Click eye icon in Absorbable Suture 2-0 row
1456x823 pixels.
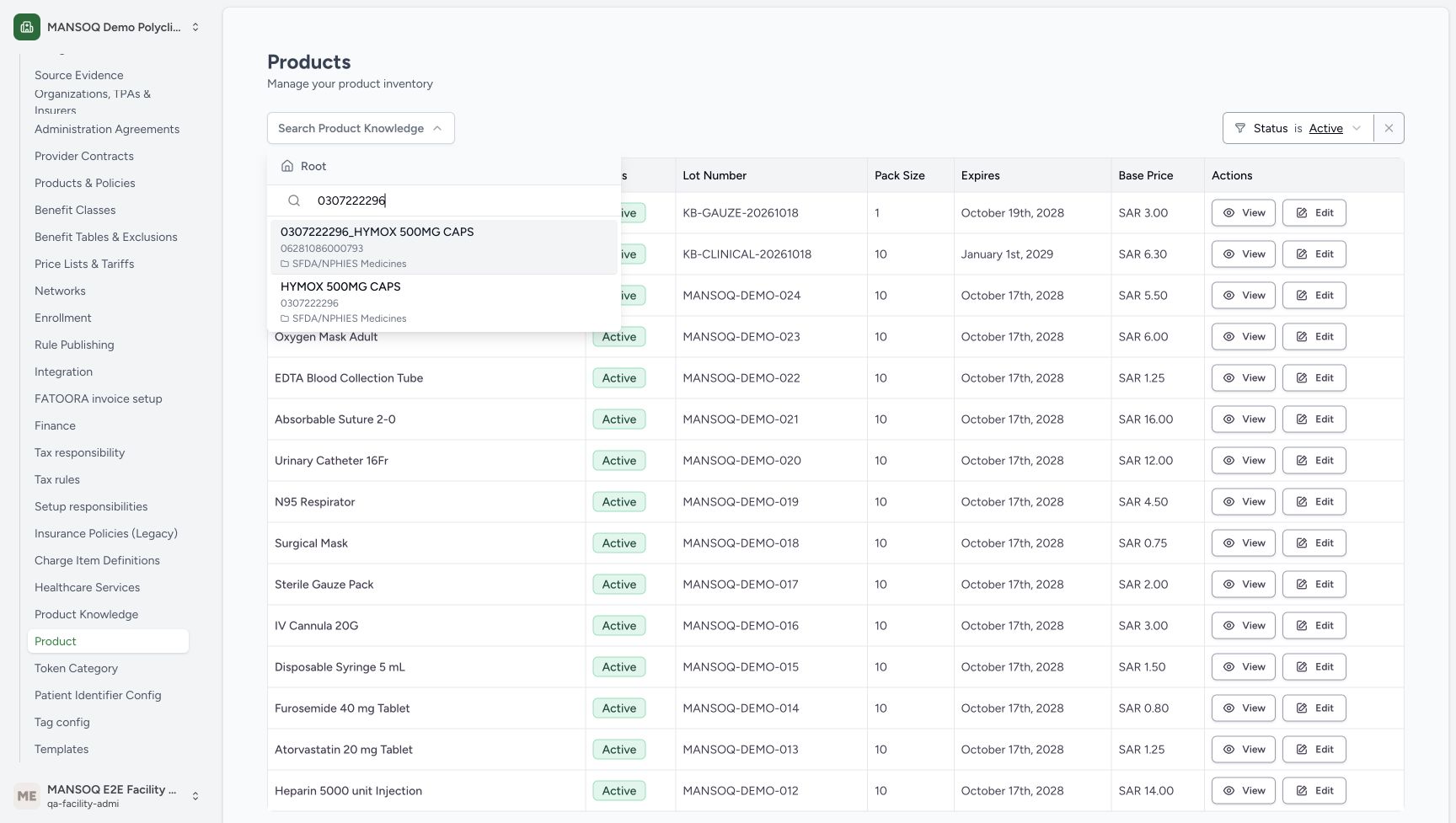[1228, 420]
